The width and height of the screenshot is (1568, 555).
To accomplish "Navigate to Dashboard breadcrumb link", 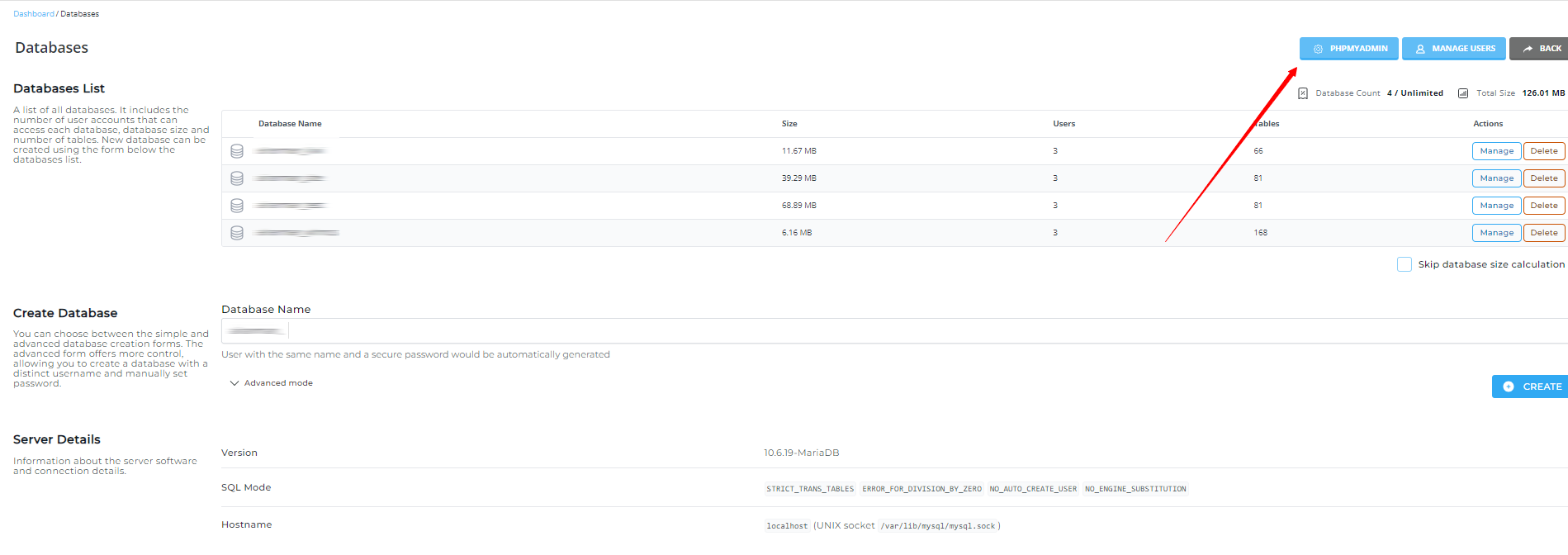I will coord(33,14).
